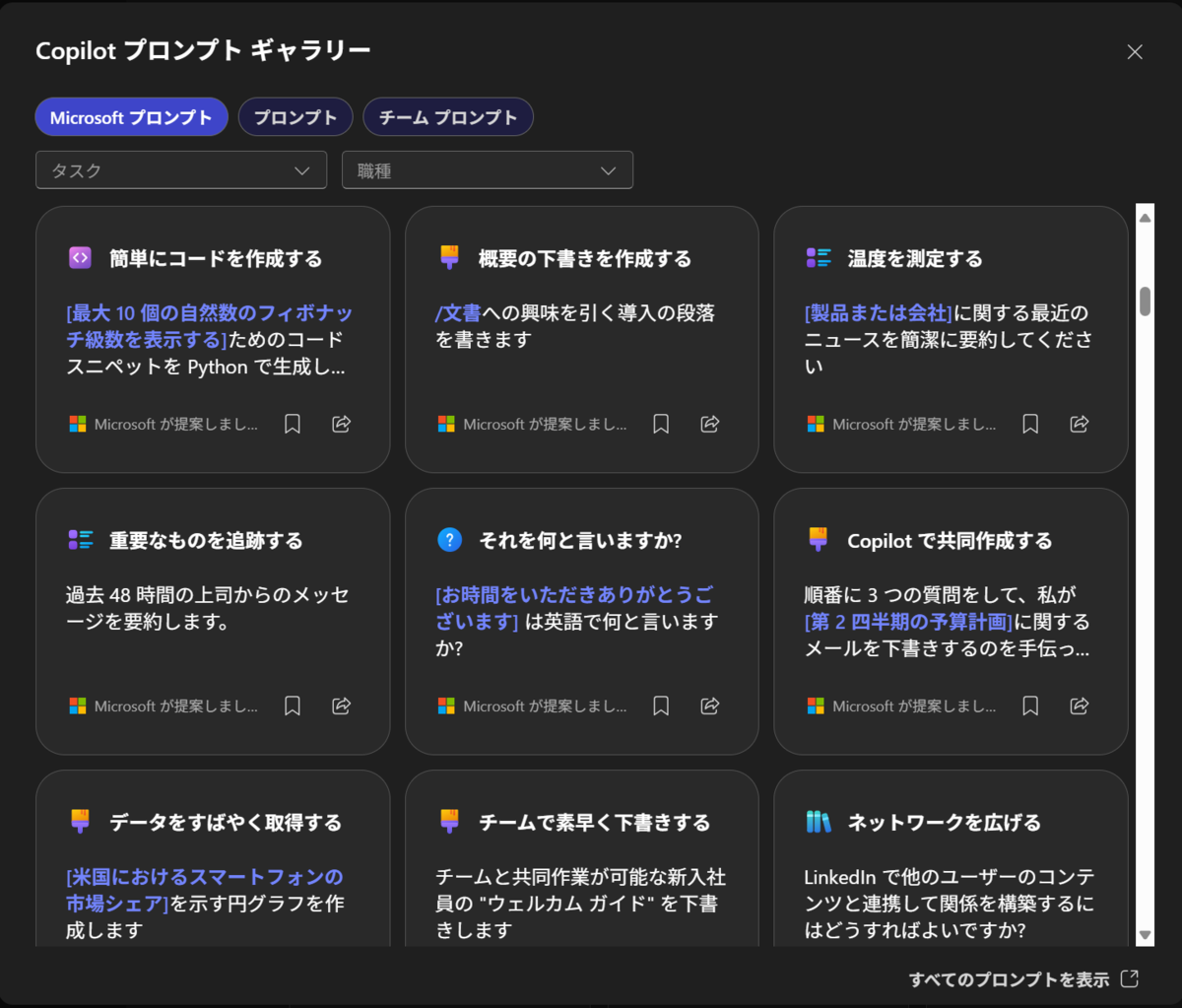
Task: Click the /文書 placeholder text
Action: click(458, 313)
